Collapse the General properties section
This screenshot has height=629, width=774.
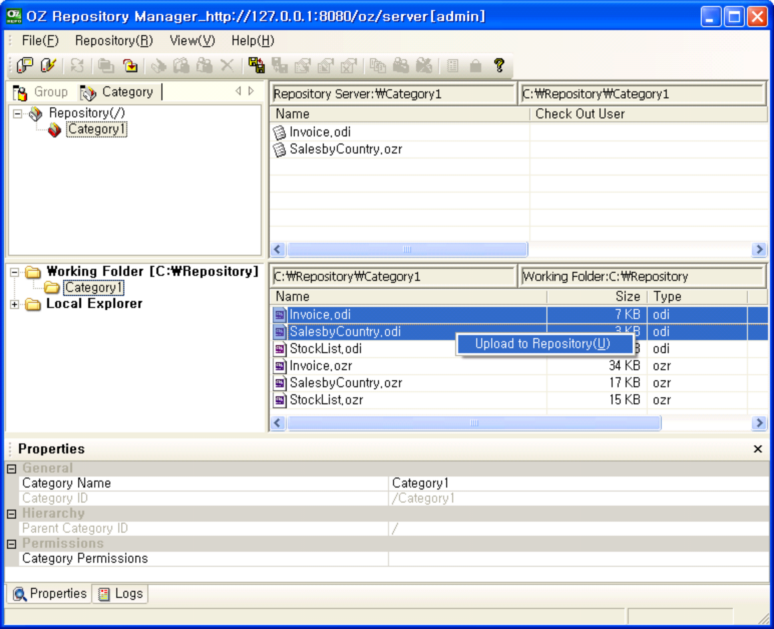coord(12,469)
